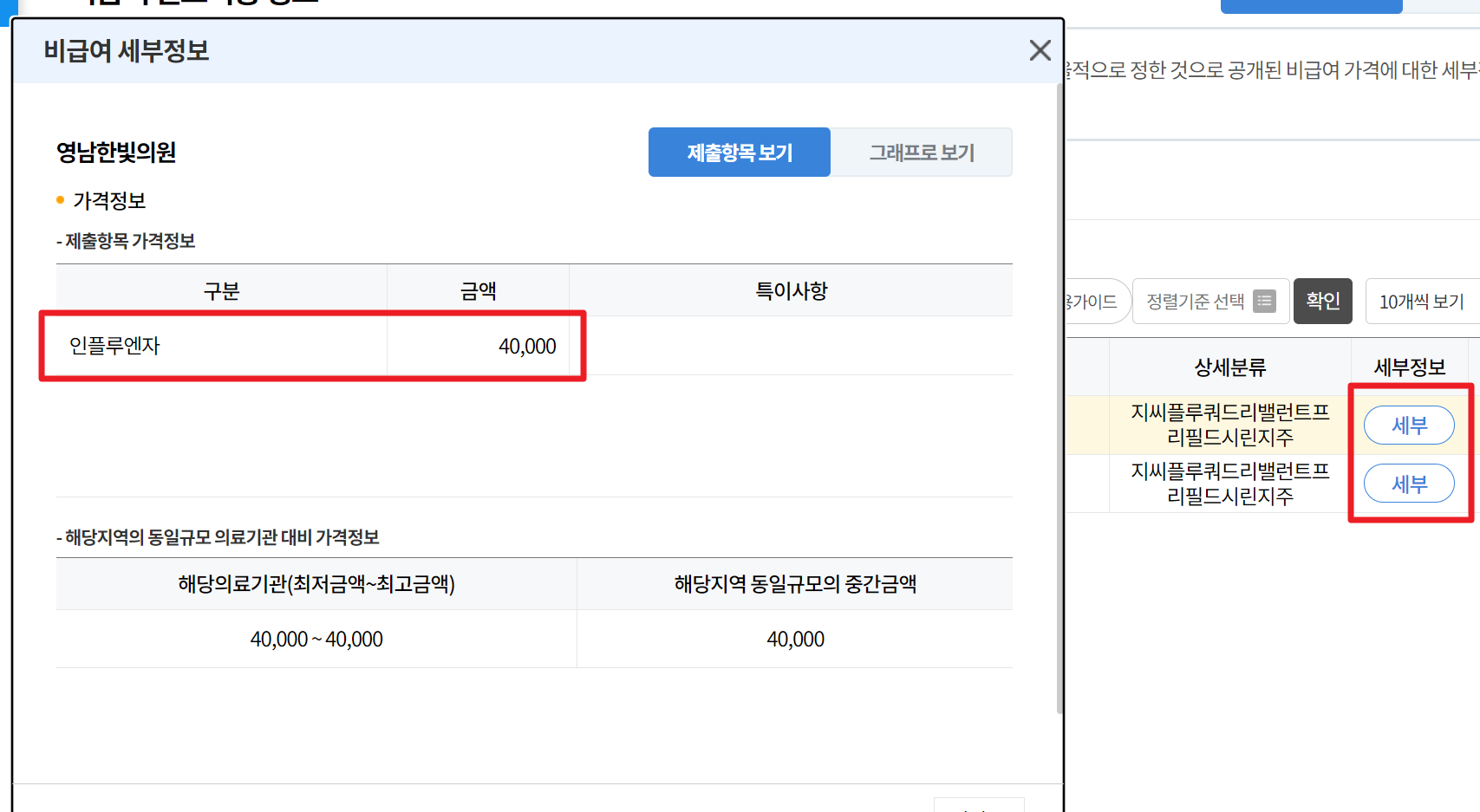
Task: Click the 인플루엔자 cell
Action: 221,346
